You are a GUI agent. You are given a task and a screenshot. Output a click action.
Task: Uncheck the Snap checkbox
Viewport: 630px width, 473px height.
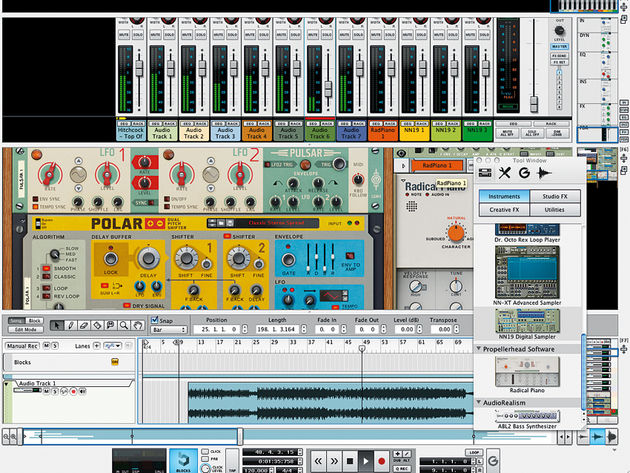[154, 320]
